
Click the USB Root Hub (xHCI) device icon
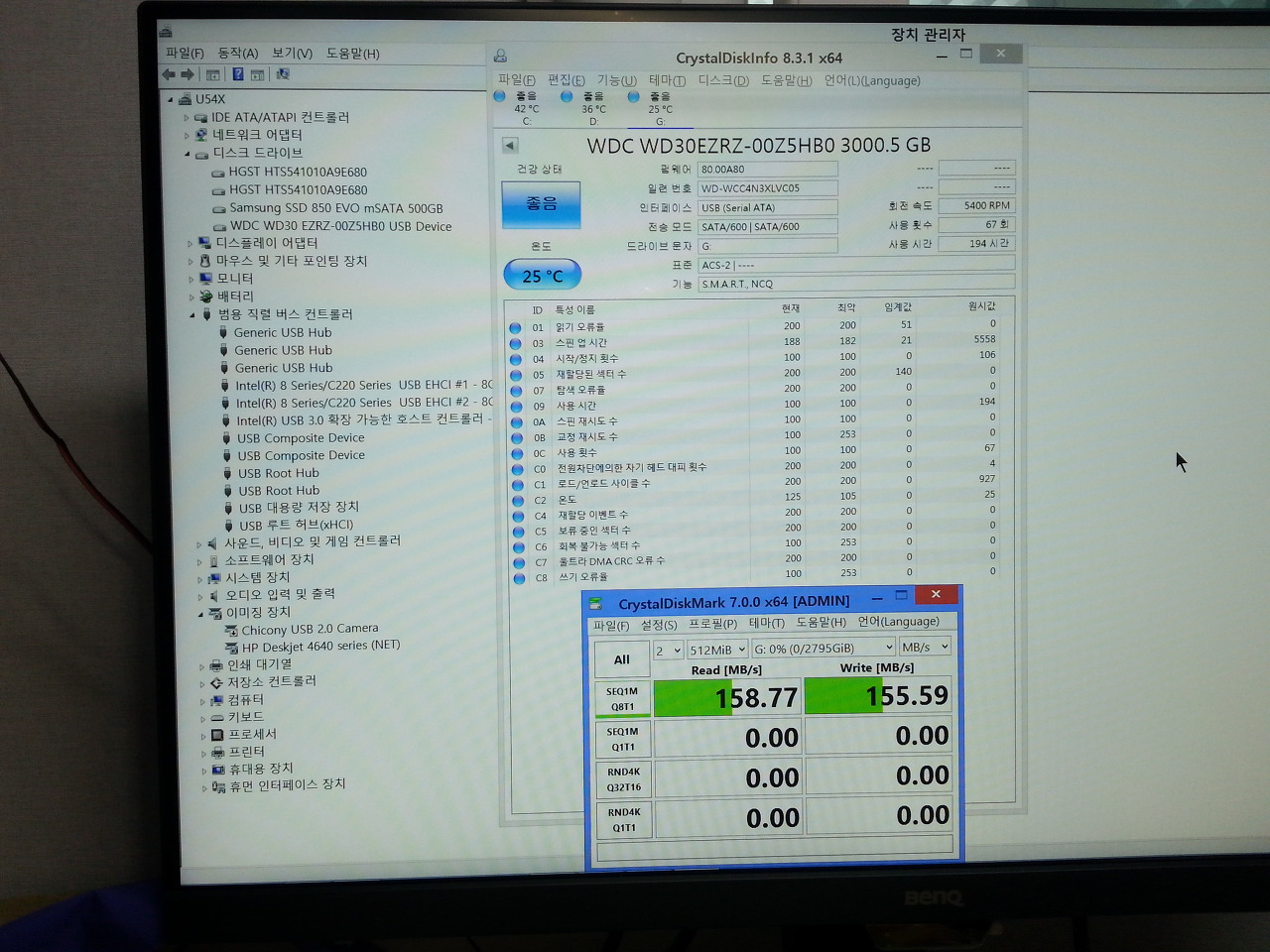tap(227, 526)
